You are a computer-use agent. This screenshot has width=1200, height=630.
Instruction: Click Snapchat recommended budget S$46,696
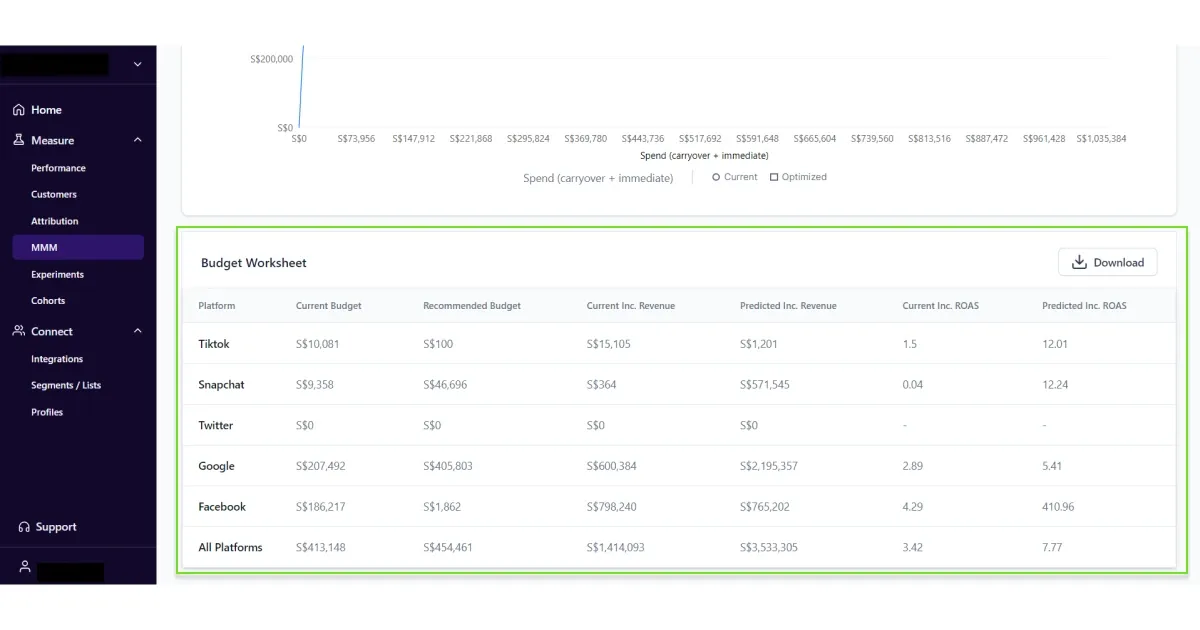tap(445, 385)
